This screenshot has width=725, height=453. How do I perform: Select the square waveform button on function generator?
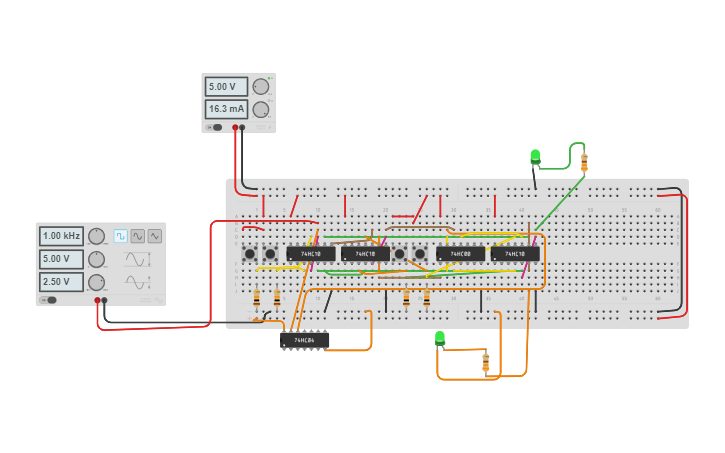point(120,236)
